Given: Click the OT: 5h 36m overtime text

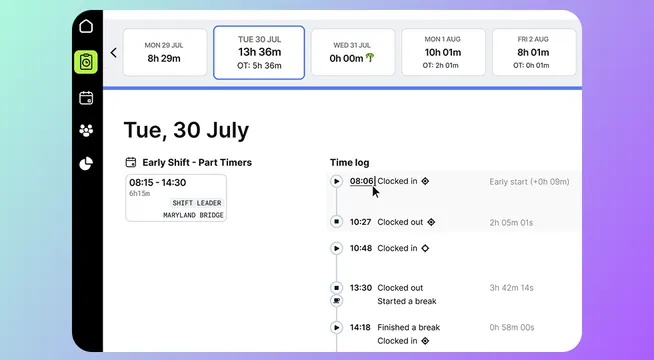Looking at the screenshot, I should tap(259, 65).
